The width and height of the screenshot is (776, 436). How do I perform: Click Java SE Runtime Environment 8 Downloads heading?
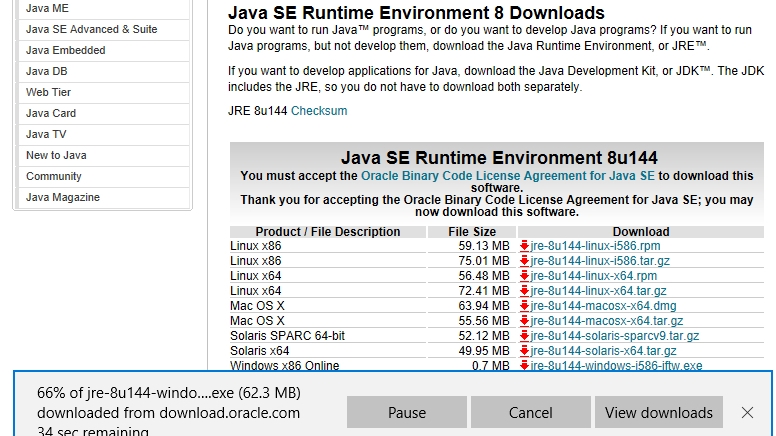point(416,12)
